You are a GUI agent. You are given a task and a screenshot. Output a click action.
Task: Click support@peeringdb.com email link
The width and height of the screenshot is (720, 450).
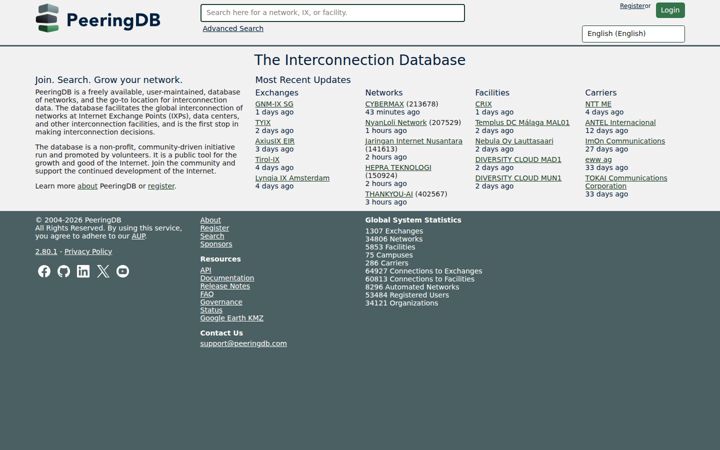pos(243,343)
